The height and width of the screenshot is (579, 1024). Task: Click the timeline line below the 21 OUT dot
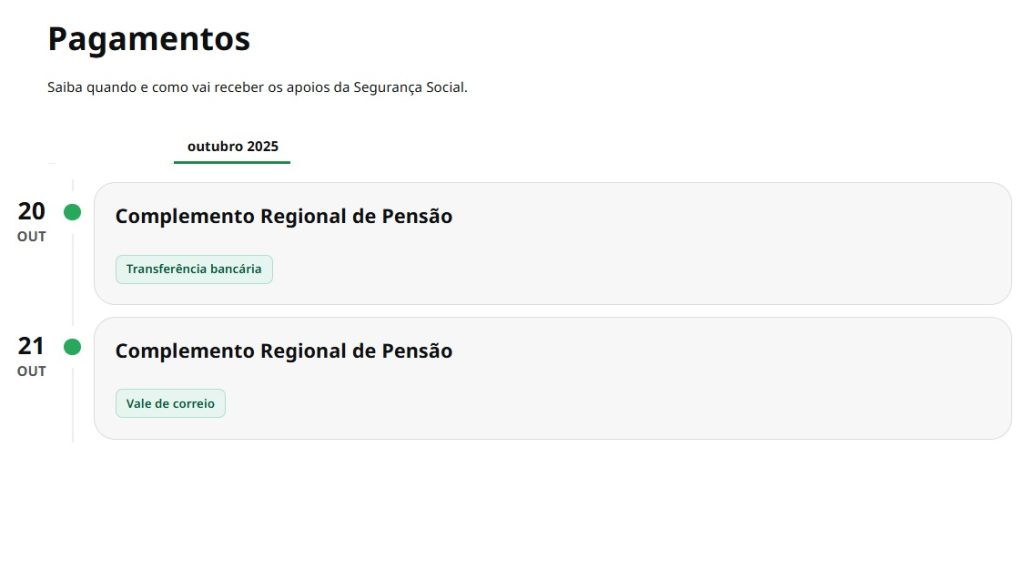click(73, 410)
